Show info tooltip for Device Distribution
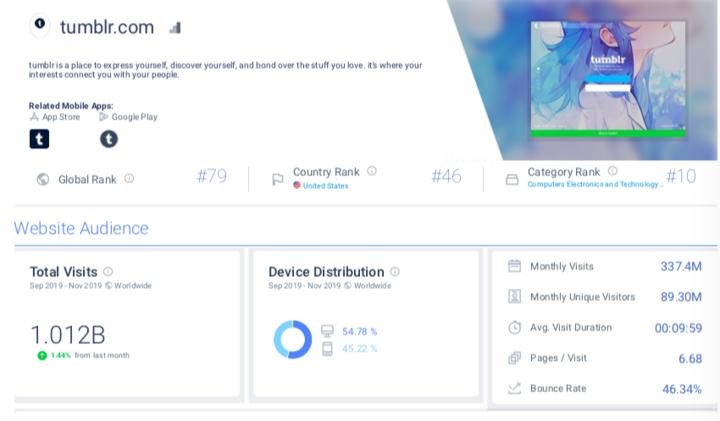720x421 pixels. (x=395, y=271)
